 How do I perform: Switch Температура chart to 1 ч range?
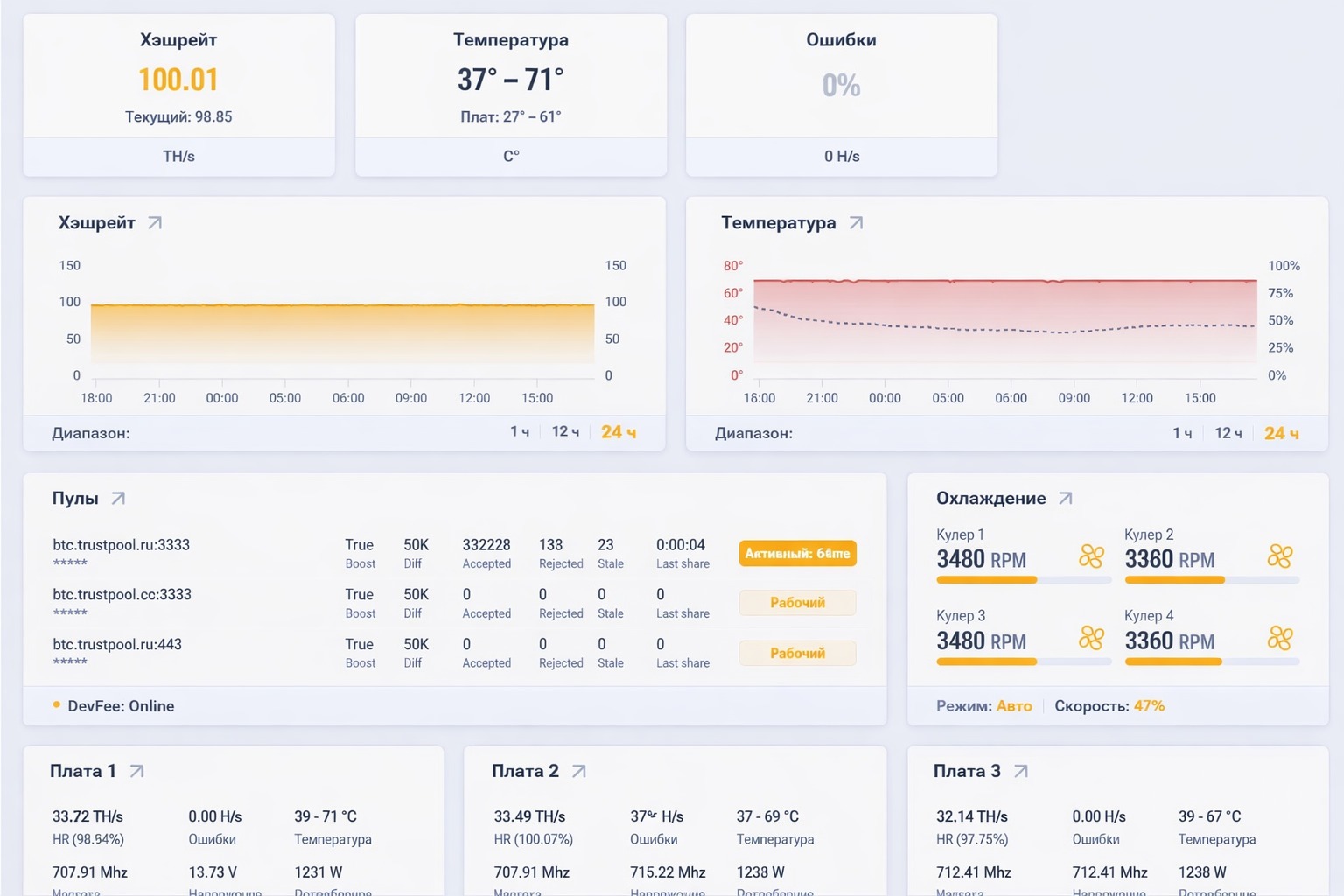click(1182, 433)
